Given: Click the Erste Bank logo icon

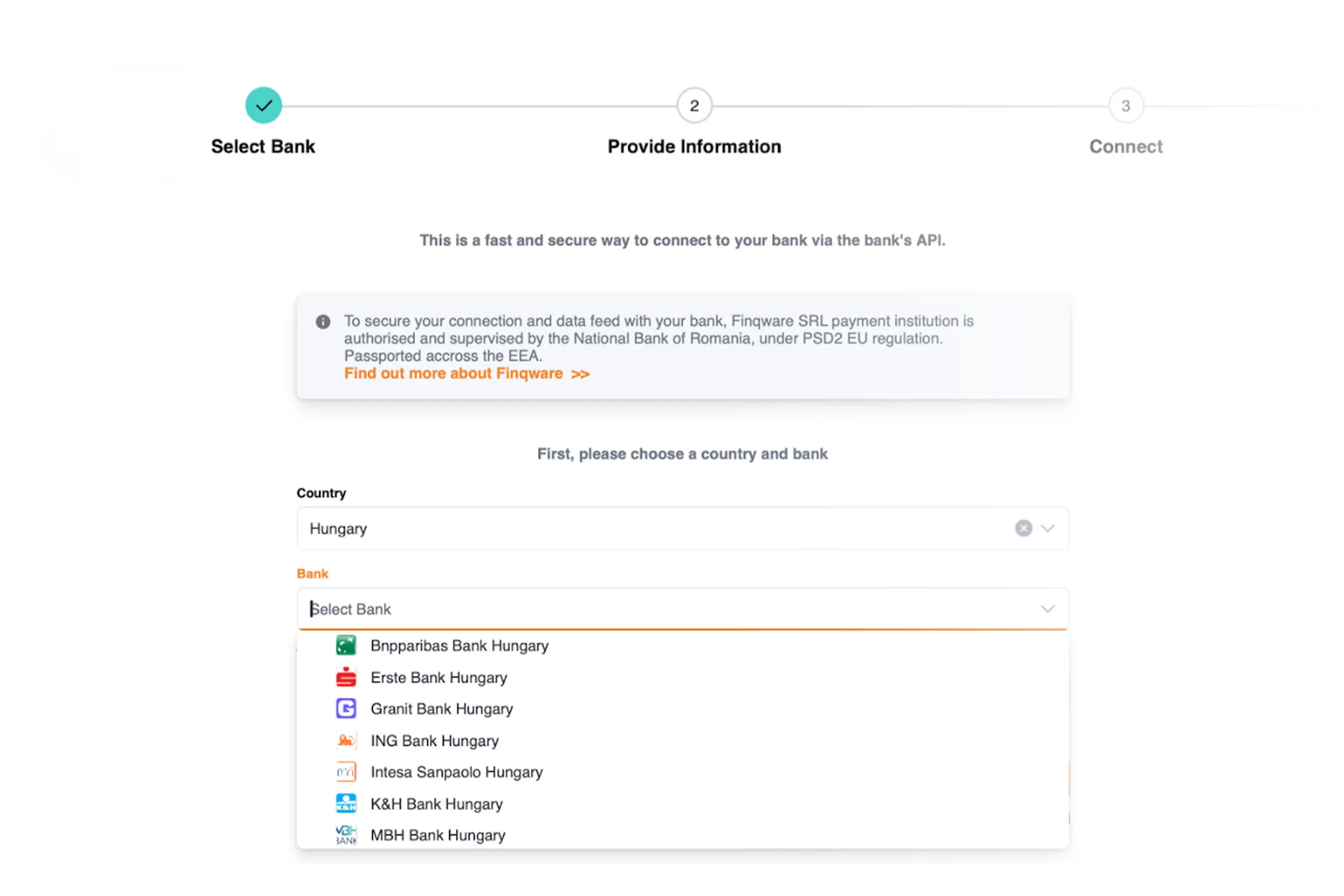Looking at the screenshot, I should (346, 677).
